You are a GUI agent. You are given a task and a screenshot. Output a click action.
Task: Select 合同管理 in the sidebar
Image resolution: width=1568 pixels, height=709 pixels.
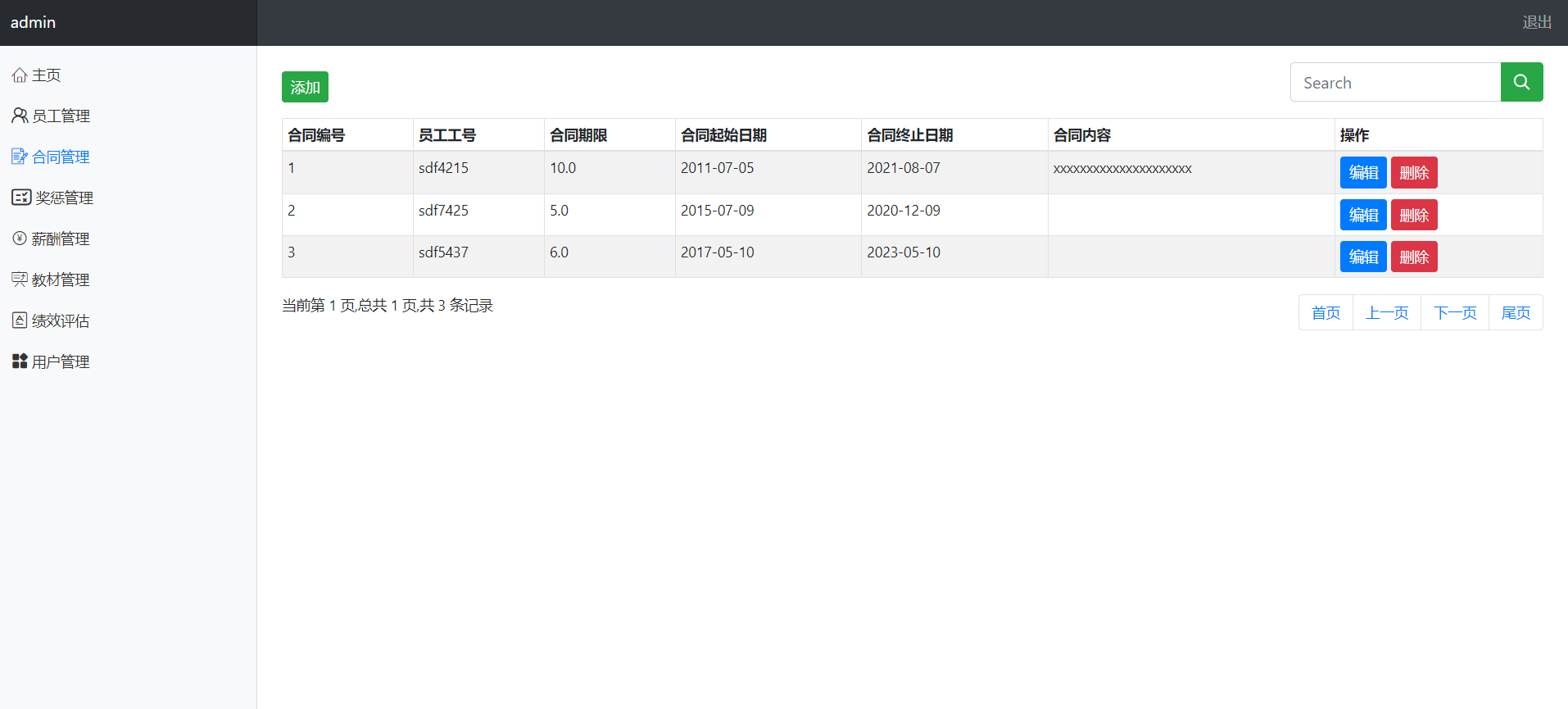tap(61, 157)
